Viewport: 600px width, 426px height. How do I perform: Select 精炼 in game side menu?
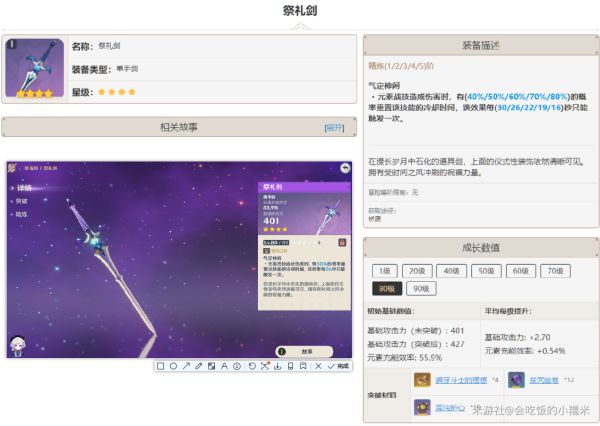coord(21,214)
